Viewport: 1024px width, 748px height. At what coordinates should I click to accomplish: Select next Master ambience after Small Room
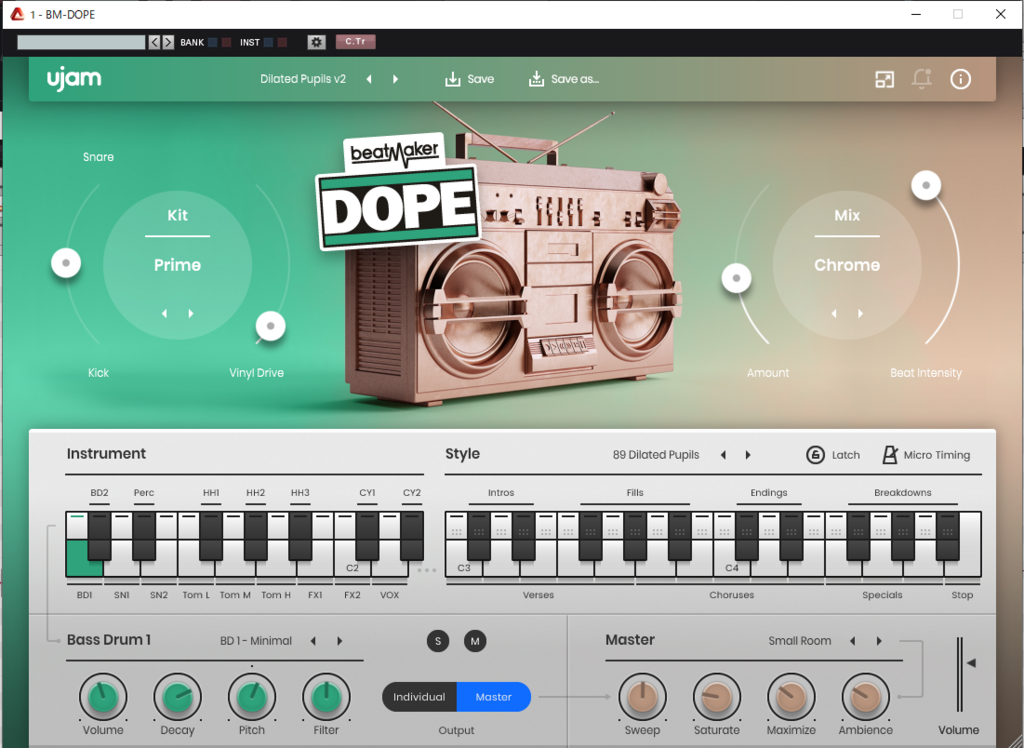pyautogui.click(x=878, y=641)
